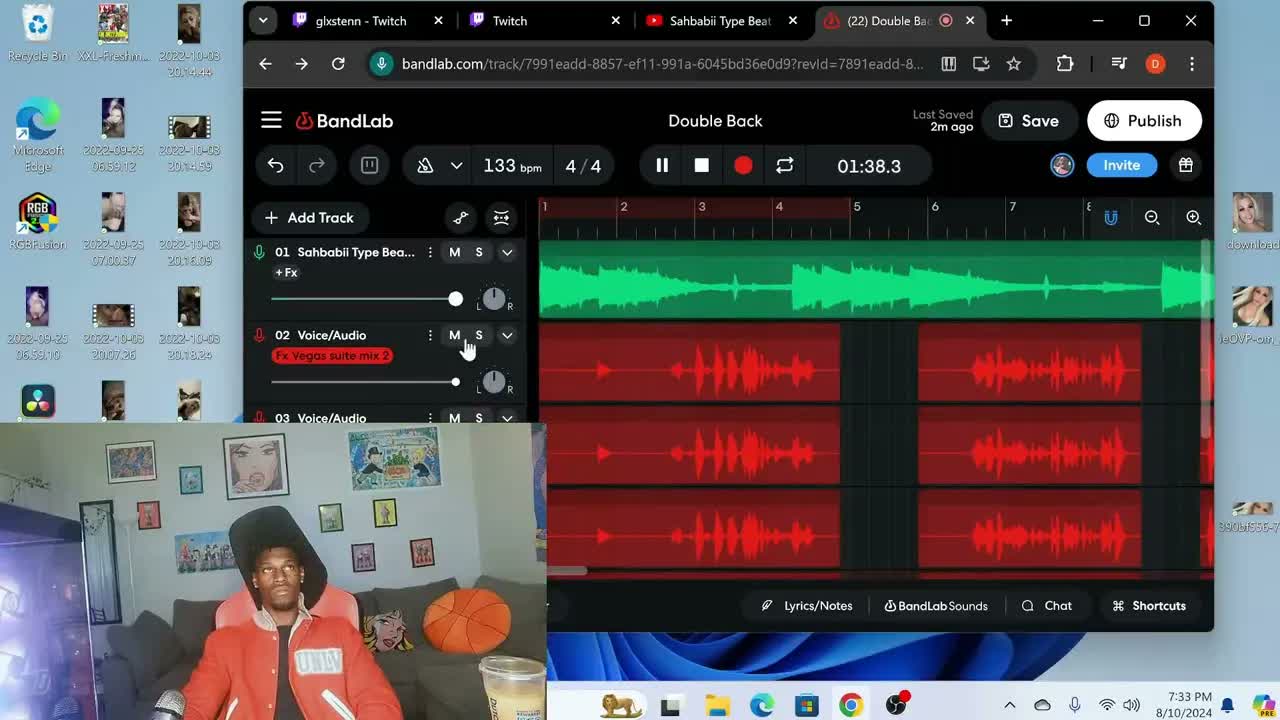This screenshot has height=720, width=1280.
Task: Adjust track 01 volume slider
Action: click(x=456, y=299)
